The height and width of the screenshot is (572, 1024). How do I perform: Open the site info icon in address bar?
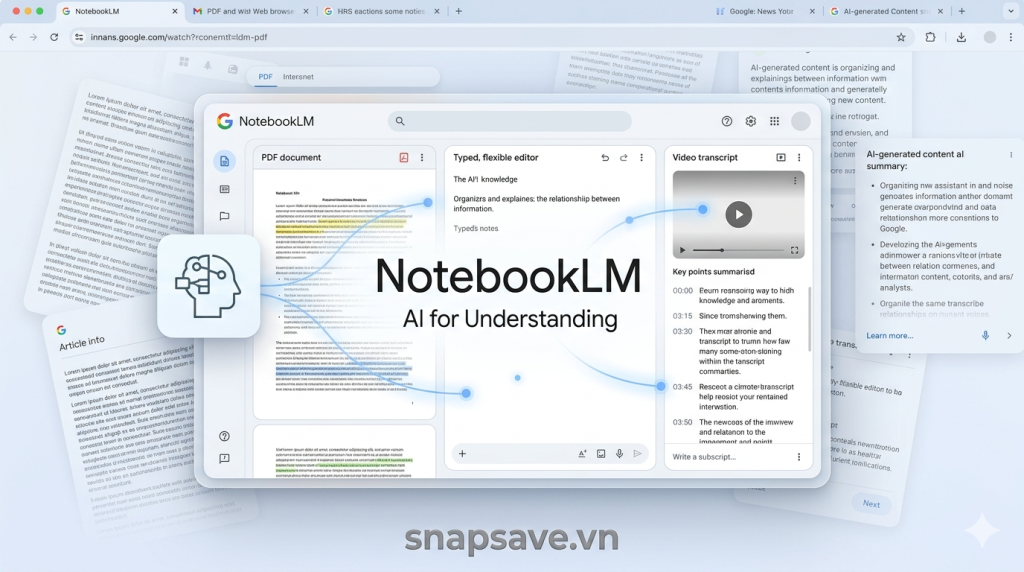[79, 37]
